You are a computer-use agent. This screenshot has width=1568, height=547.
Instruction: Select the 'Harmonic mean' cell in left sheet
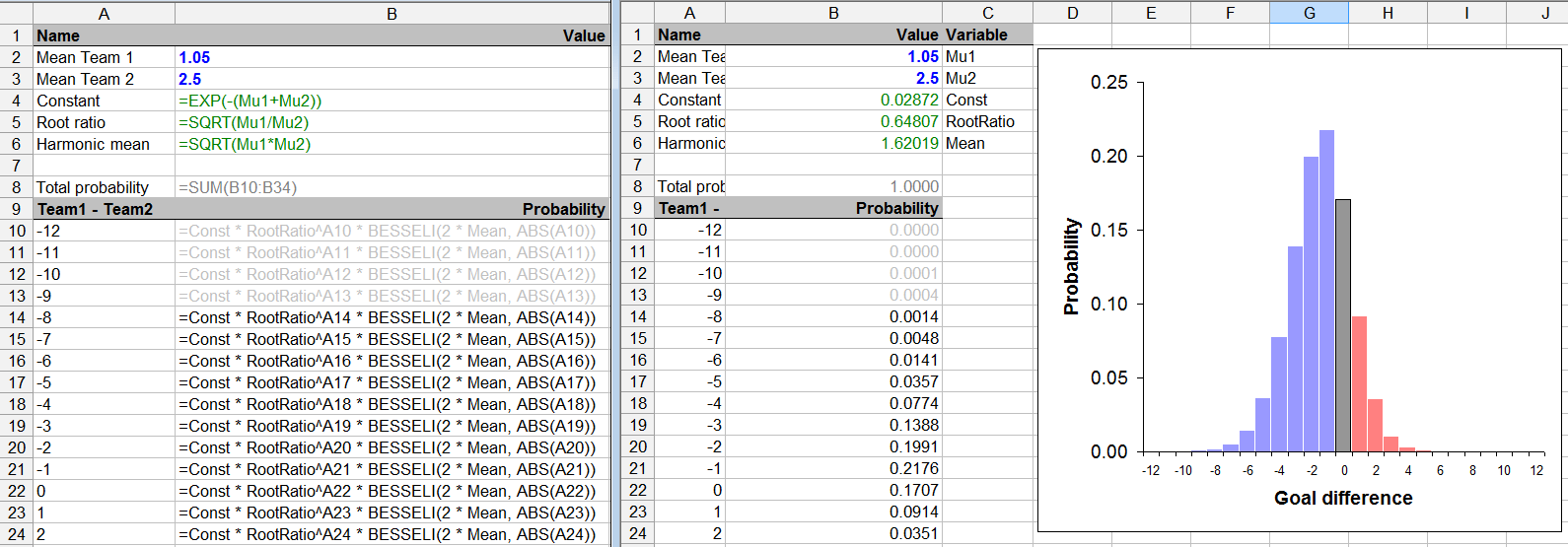pyautogui.click(x=104, y=144)
